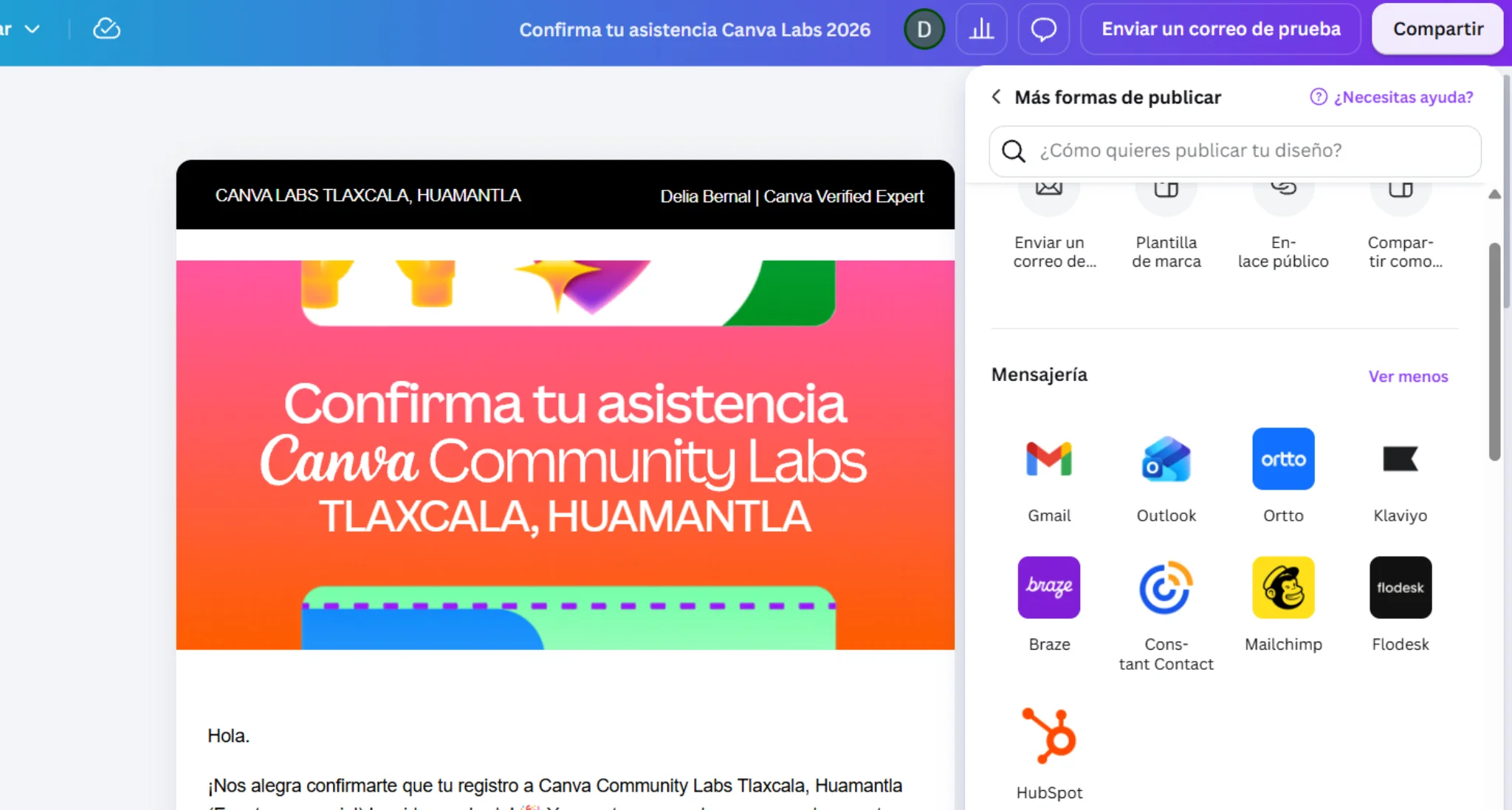Open the Flodesk integration
This screenshot has height=810, width=1512.
pyautogui.click(x=1400, y=587)
